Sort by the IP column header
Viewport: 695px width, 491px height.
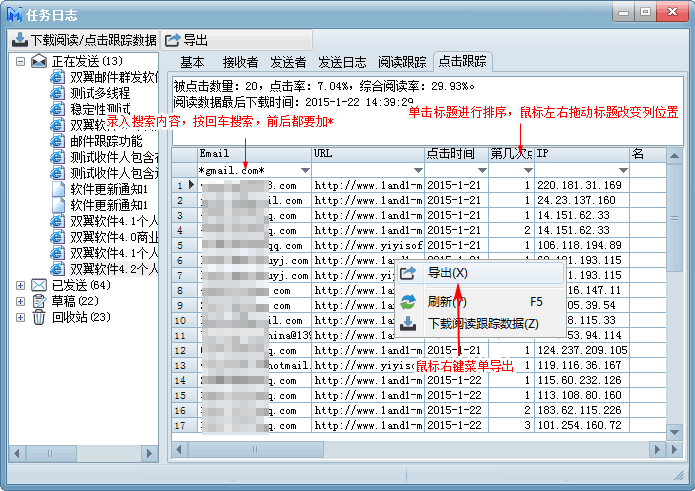point(582,154)
